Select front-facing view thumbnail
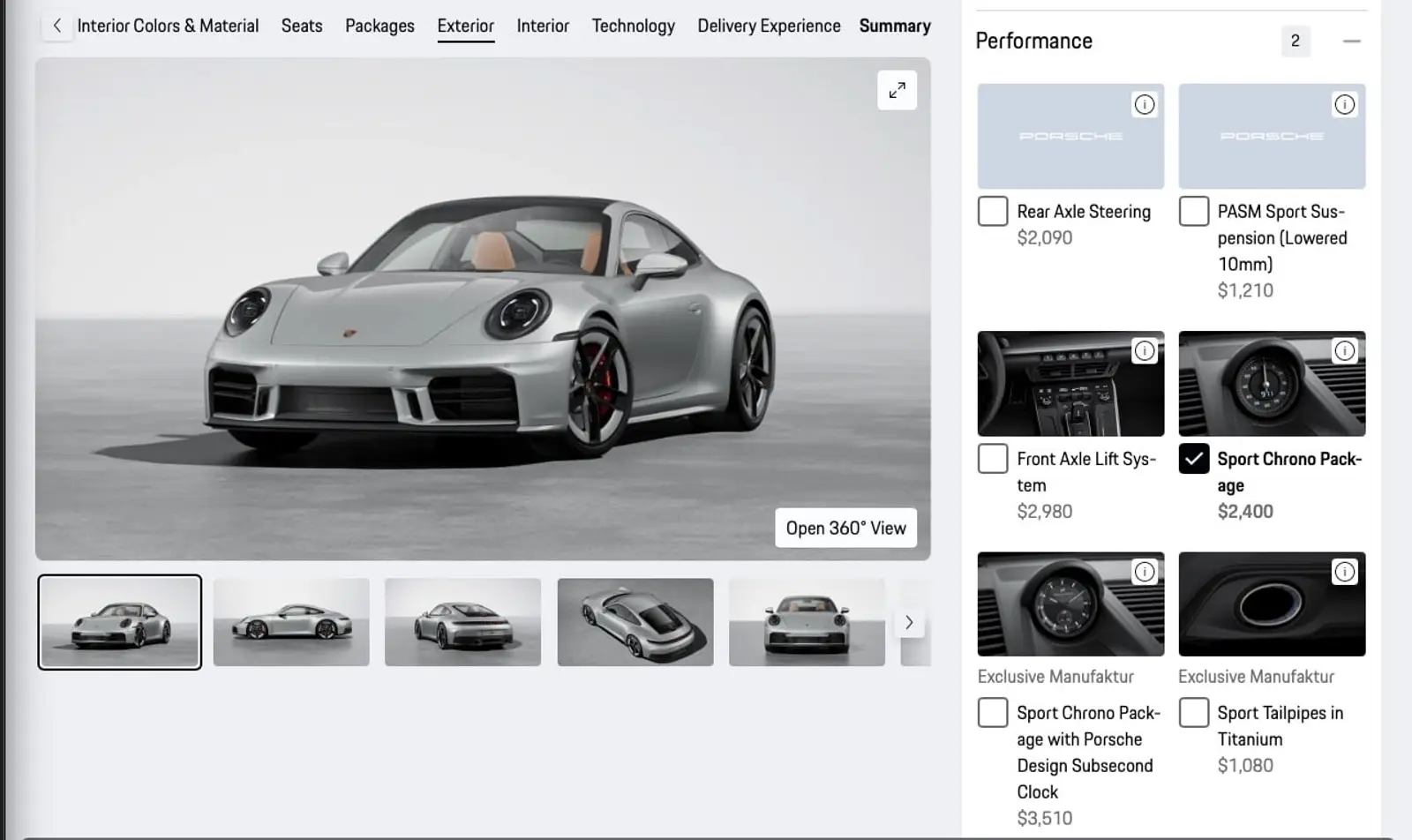This screenshot has height=840, width=1412. tap(807, 622)
